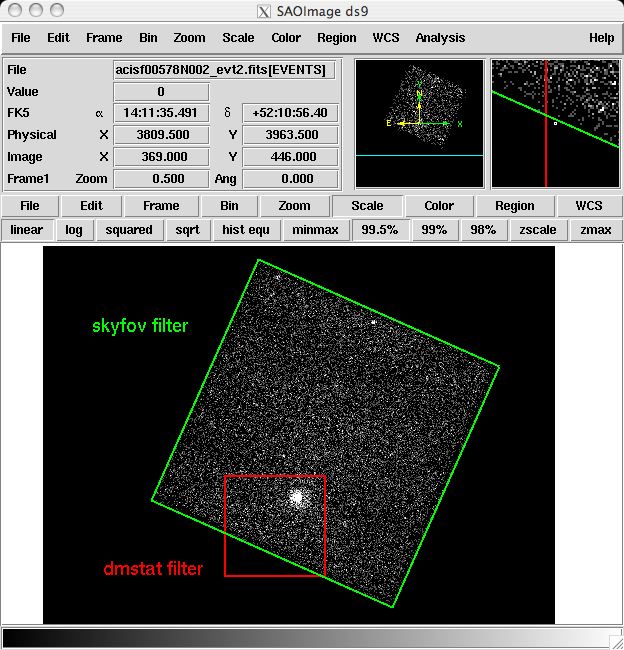
Task: Click the file name field
Action: click(225, 70)
